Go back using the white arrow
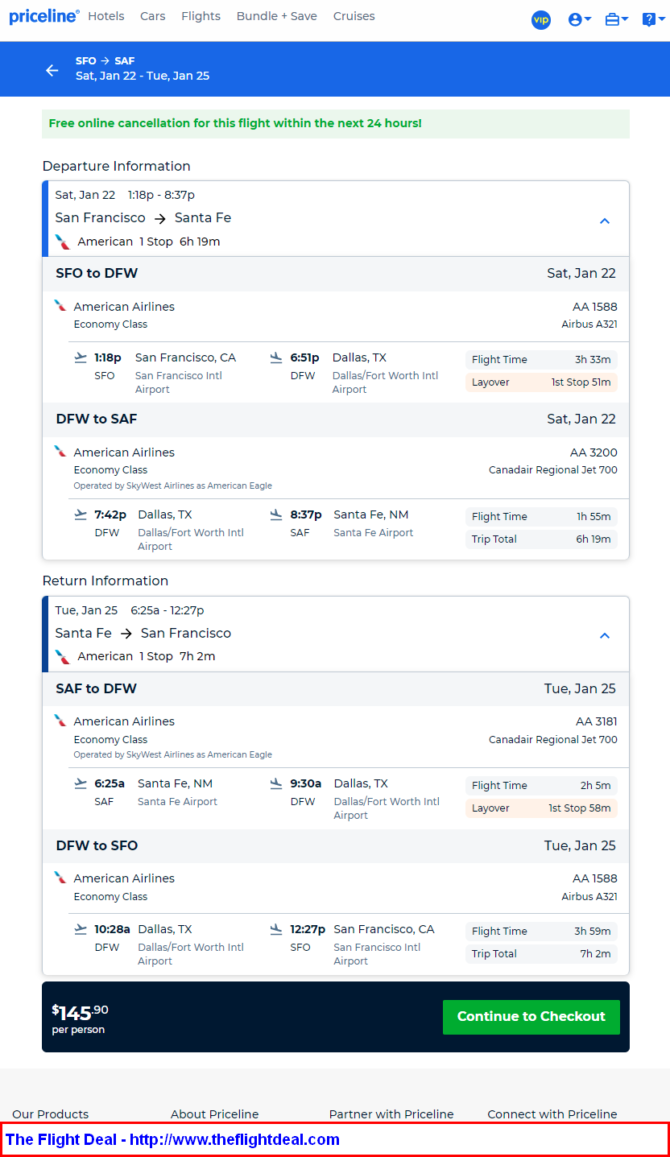 [52, 70]
